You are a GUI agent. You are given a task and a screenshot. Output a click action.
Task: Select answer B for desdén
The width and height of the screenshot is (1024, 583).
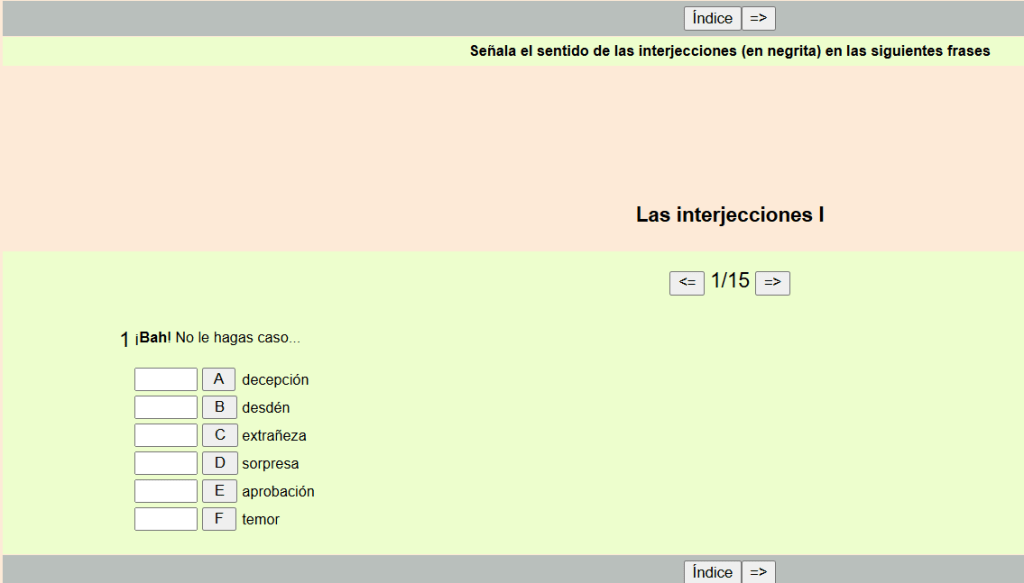(219, 408)
